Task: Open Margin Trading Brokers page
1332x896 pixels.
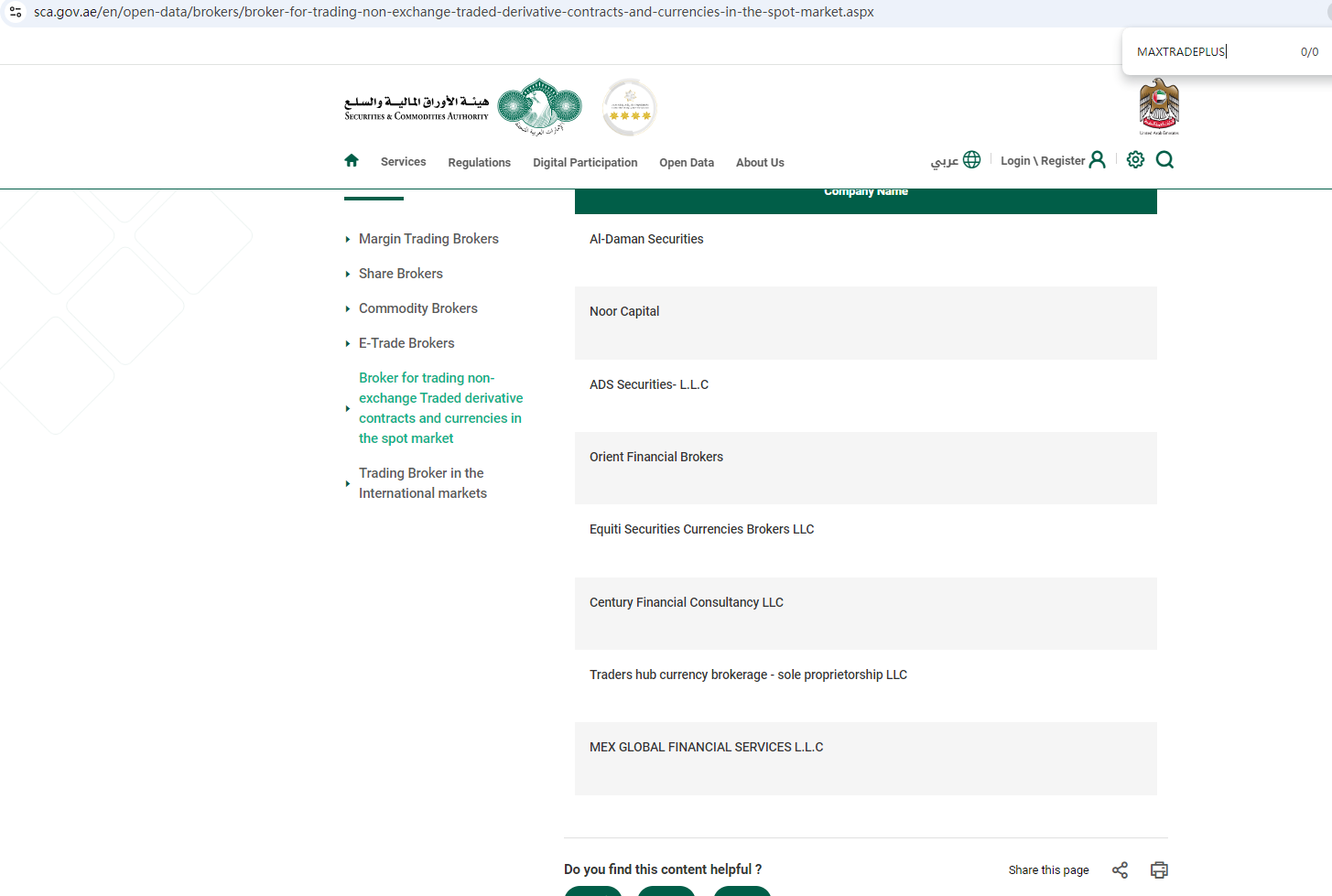Action: tap(428, 239)
